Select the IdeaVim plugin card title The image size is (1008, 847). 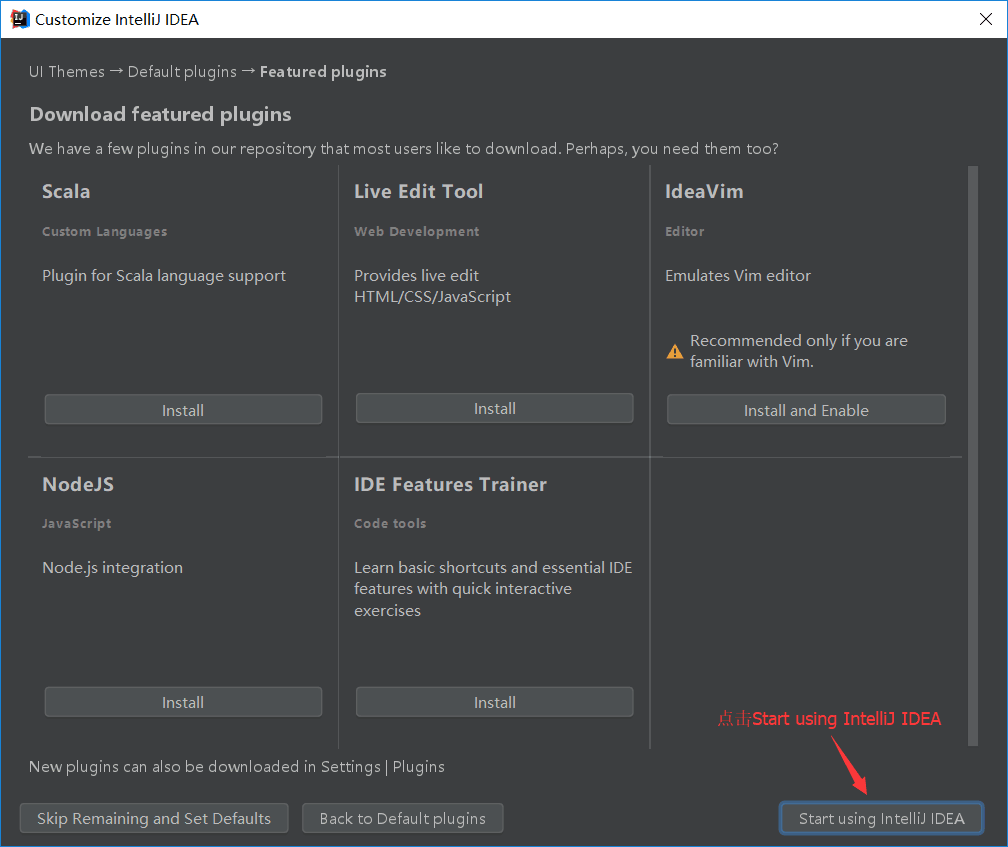coord(703,191)
